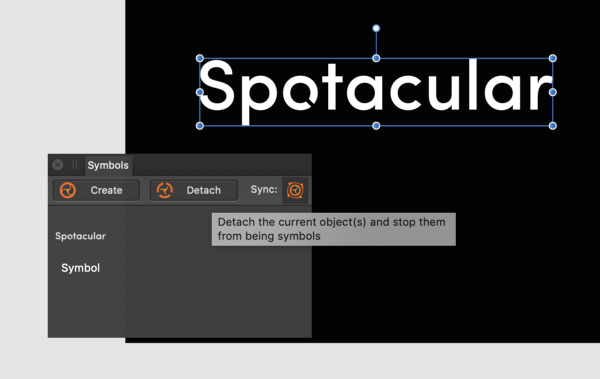Select the Spotacular logo text on canvas
The height and width of the screenshot is (379, 600).
[376, 92]
